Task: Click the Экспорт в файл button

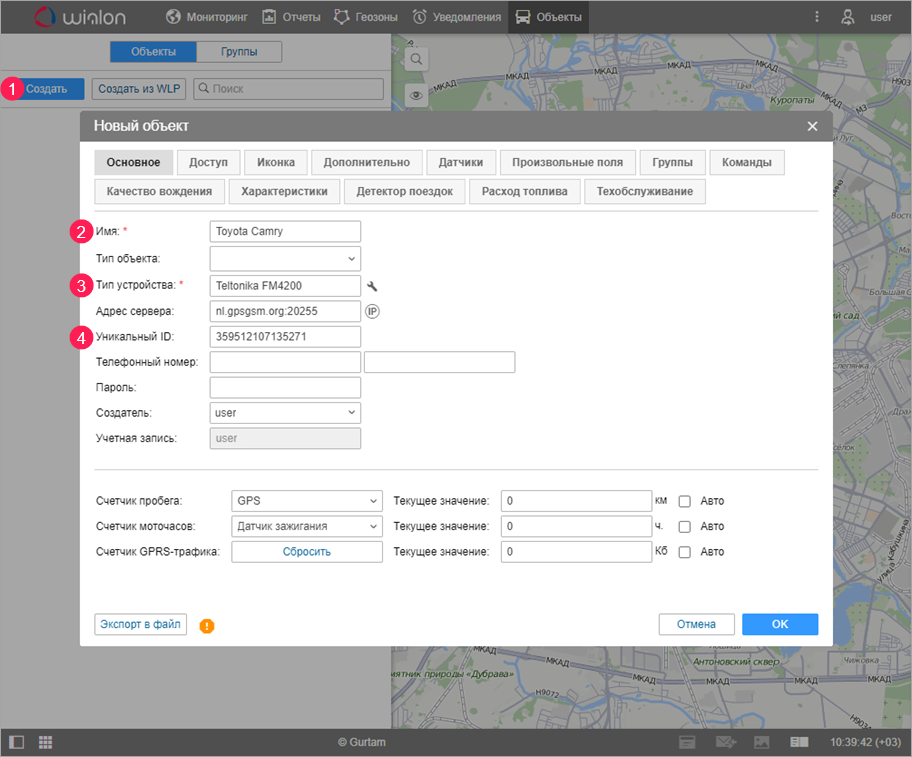Action: 140,624
